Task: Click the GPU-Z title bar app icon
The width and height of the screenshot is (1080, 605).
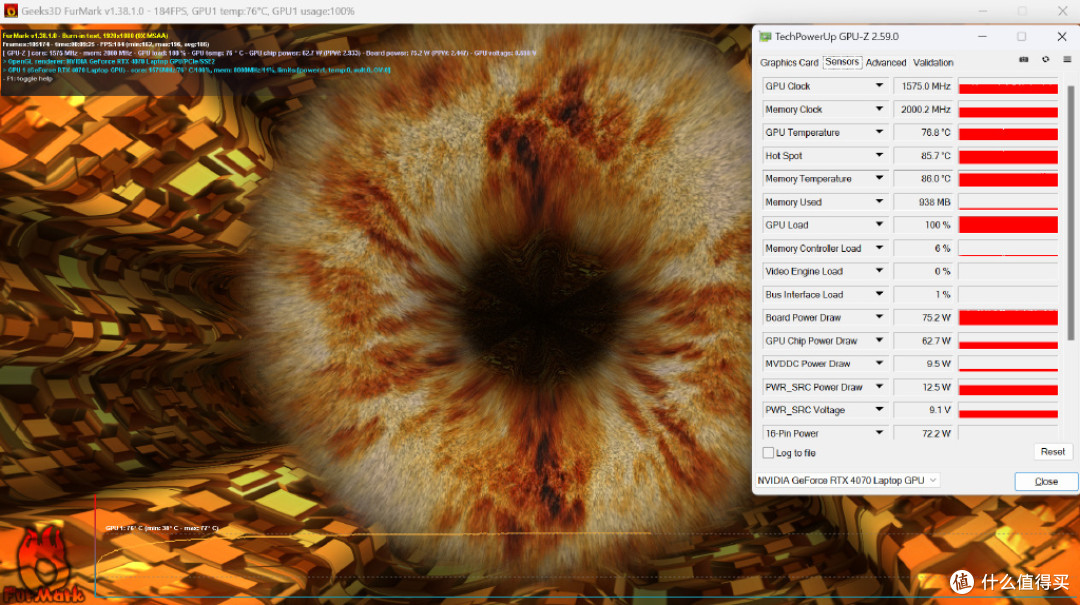Action: [x=765, y=37]
